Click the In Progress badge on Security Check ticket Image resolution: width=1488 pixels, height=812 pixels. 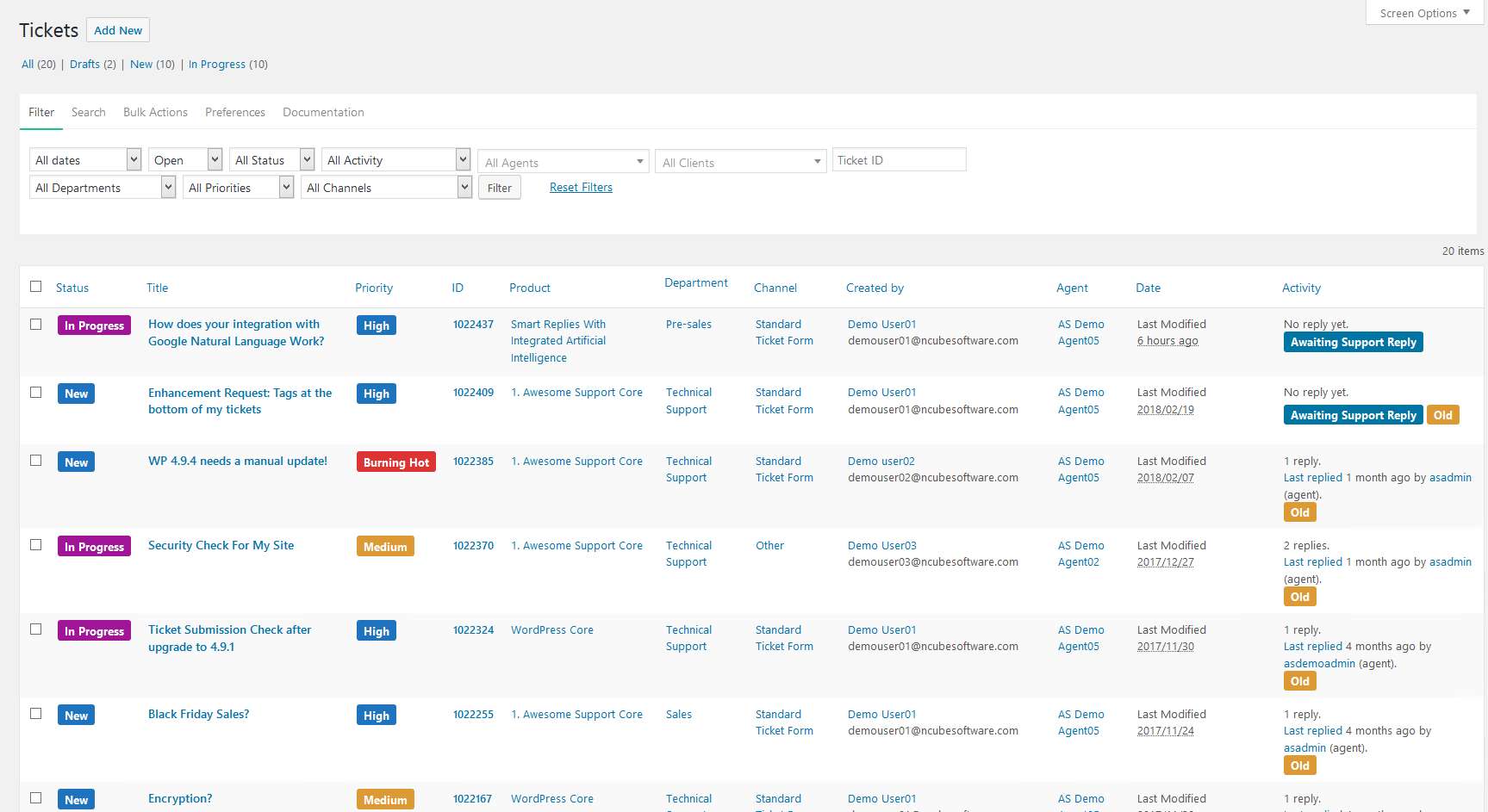tap(94, 547)
